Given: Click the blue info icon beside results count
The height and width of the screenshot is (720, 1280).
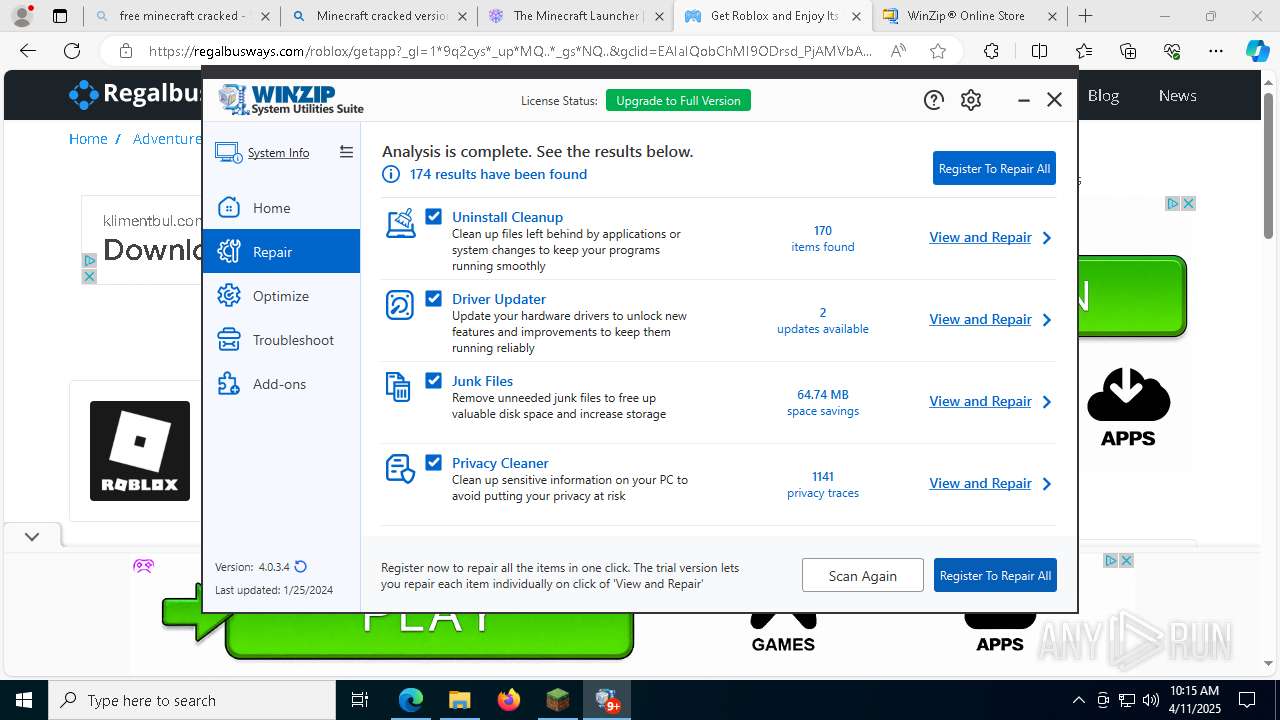Looking at the screenshot, I should [x=391, y=174].
